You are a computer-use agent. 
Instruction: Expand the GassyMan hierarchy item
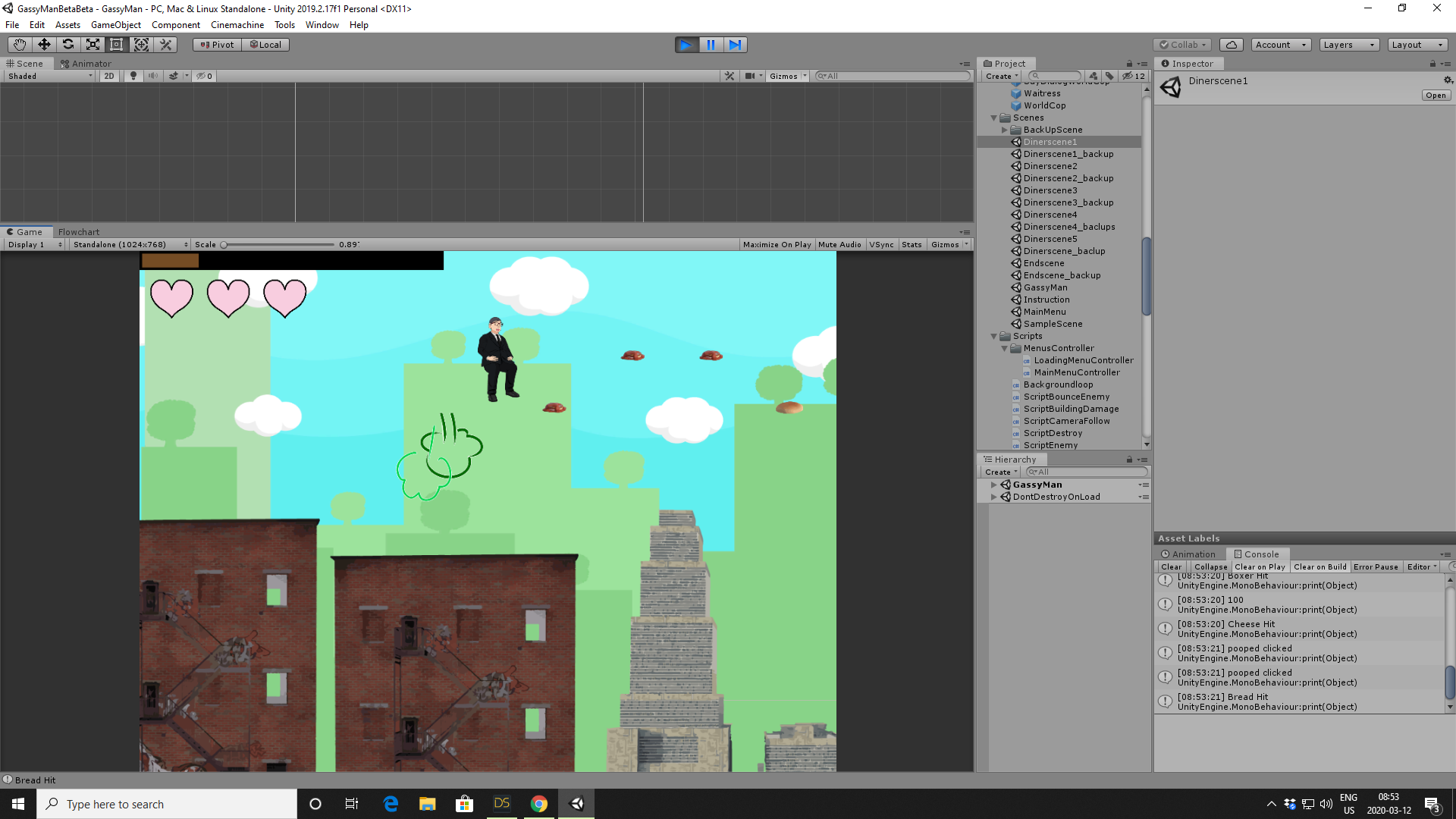click(994, 485)
